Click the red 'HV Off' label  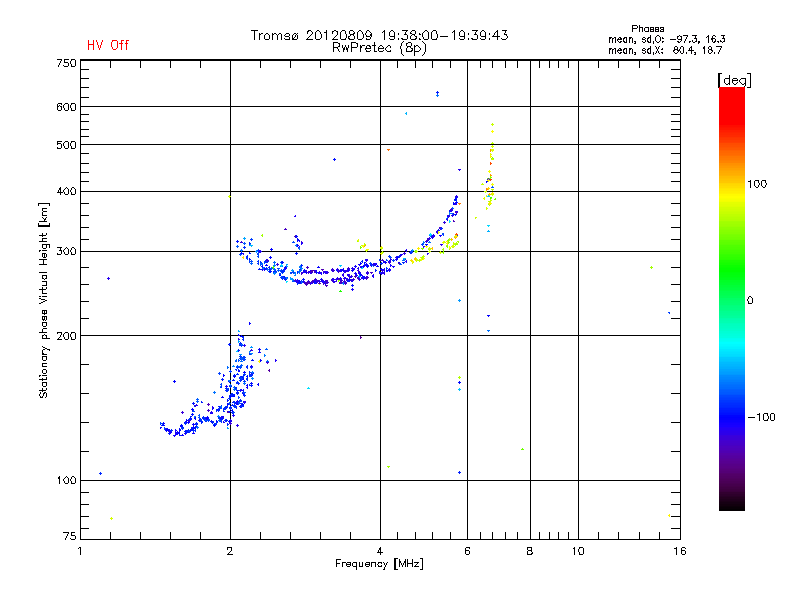(x=108, y=45)
